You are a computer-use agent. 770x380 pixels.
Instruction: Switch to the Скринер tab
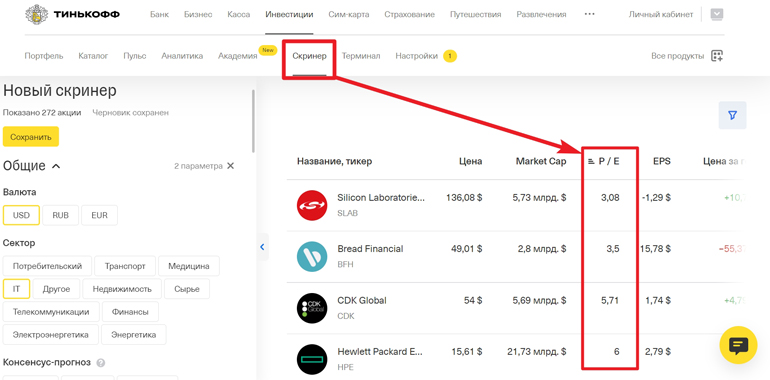(309, 56)
